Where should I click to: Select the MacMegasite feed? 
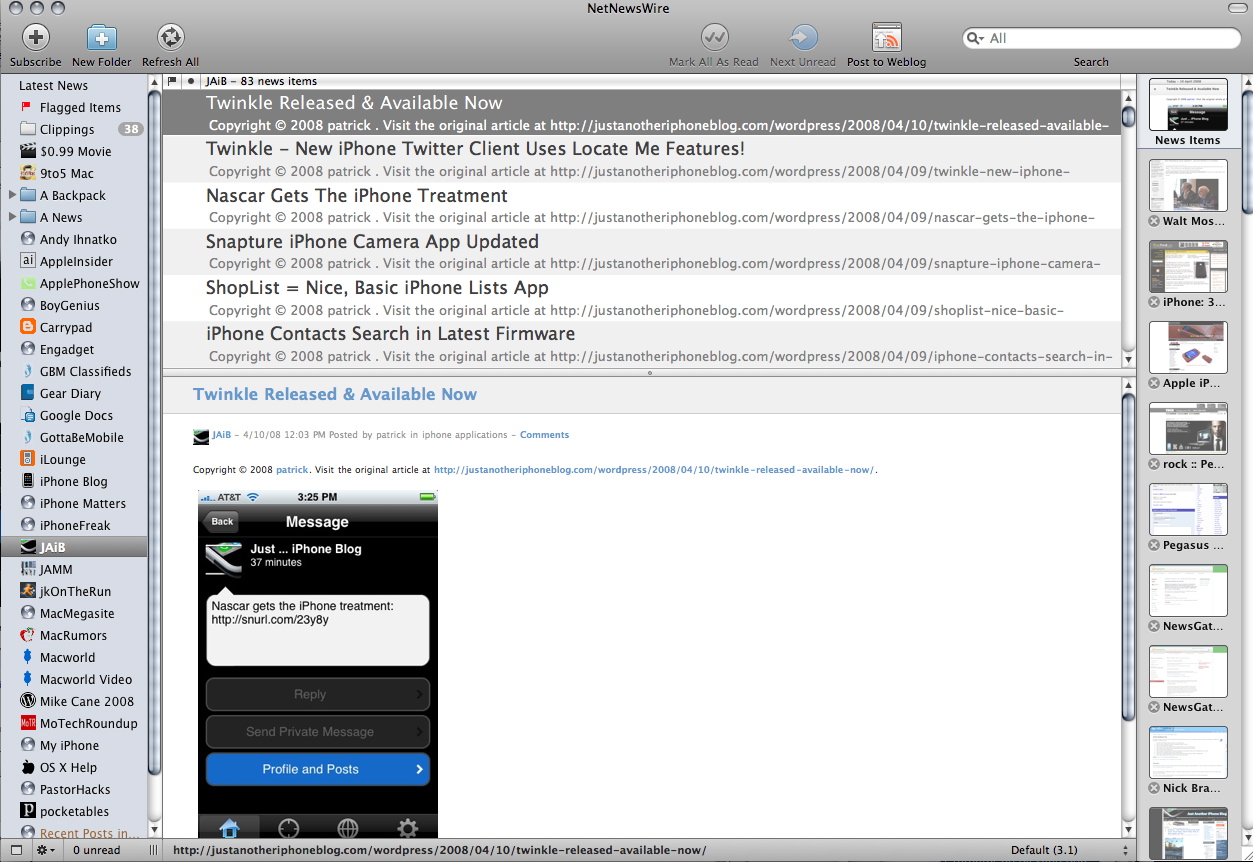pyautogui.click(x=77, y=613)
